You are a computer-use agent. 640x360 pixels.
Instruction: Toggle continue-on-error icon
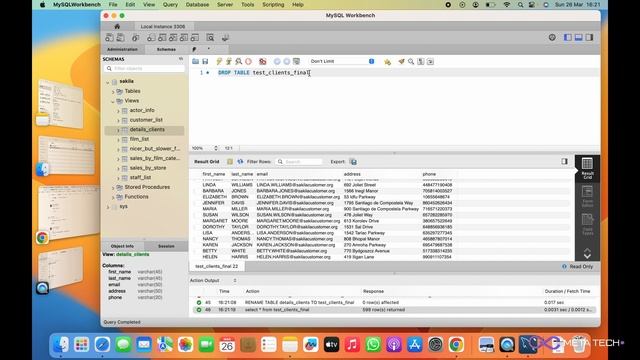click(263, 61)
